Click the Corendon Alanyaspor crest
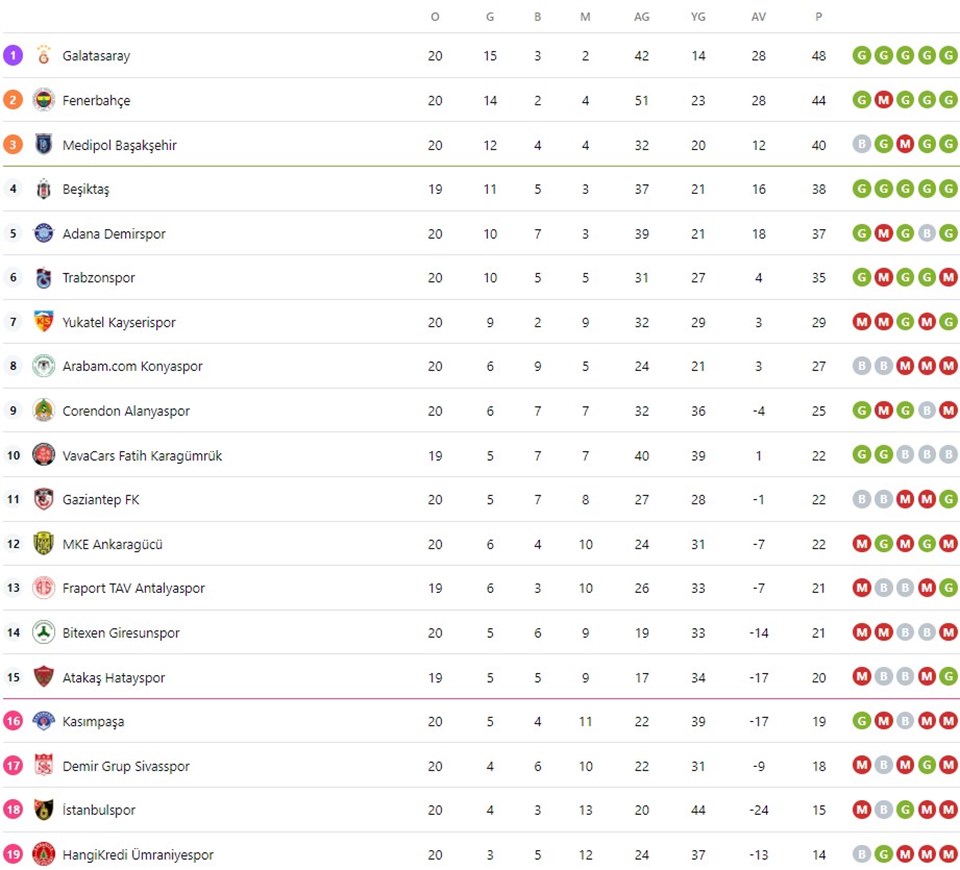The width and height of the screenshot is (960, 870). (x=43, y=410)
